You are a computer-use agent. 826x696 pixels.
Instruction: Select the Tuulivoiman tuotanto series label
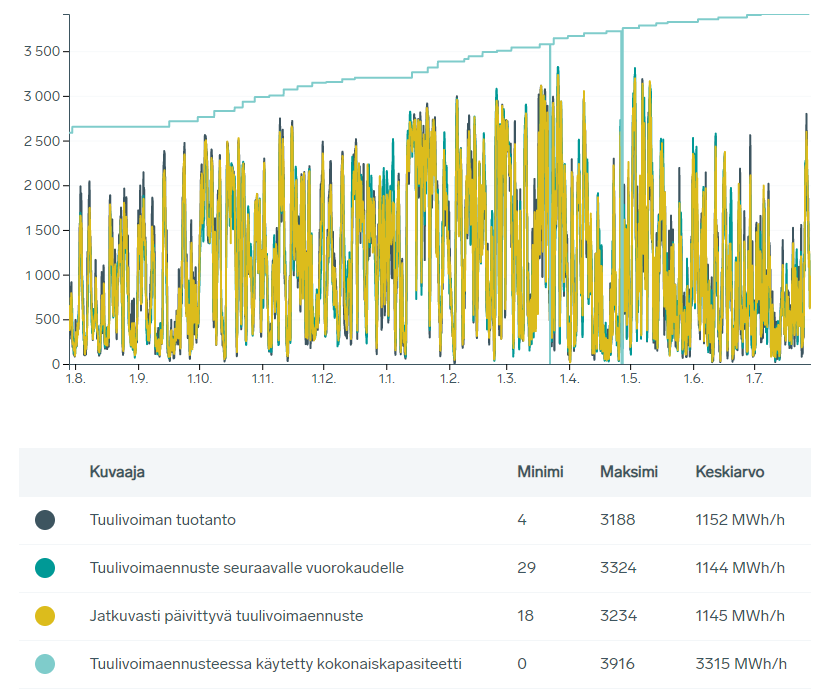point(162,520)
